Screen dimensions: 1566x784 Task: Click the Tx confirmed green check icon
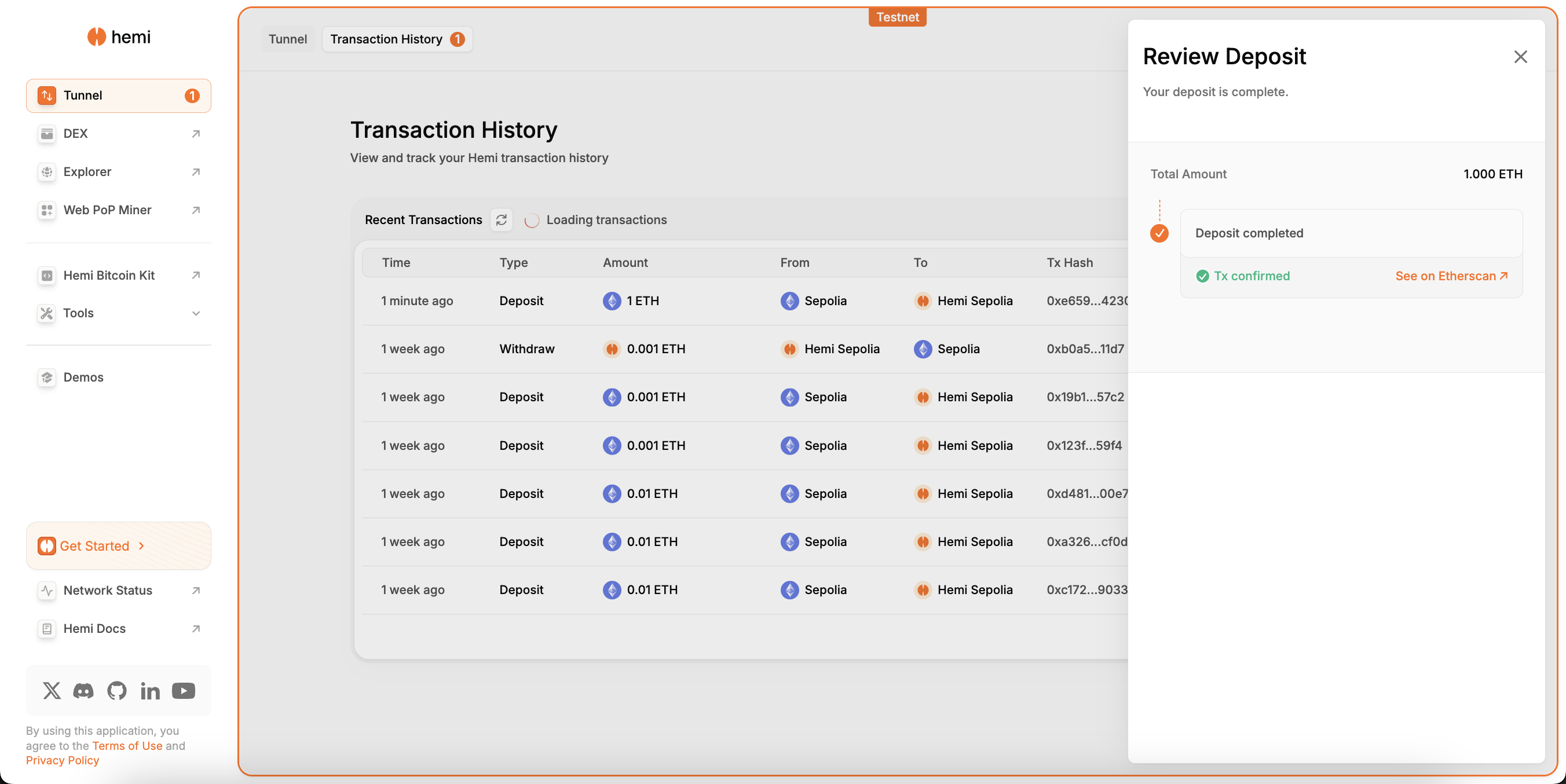click(1202, 276)
